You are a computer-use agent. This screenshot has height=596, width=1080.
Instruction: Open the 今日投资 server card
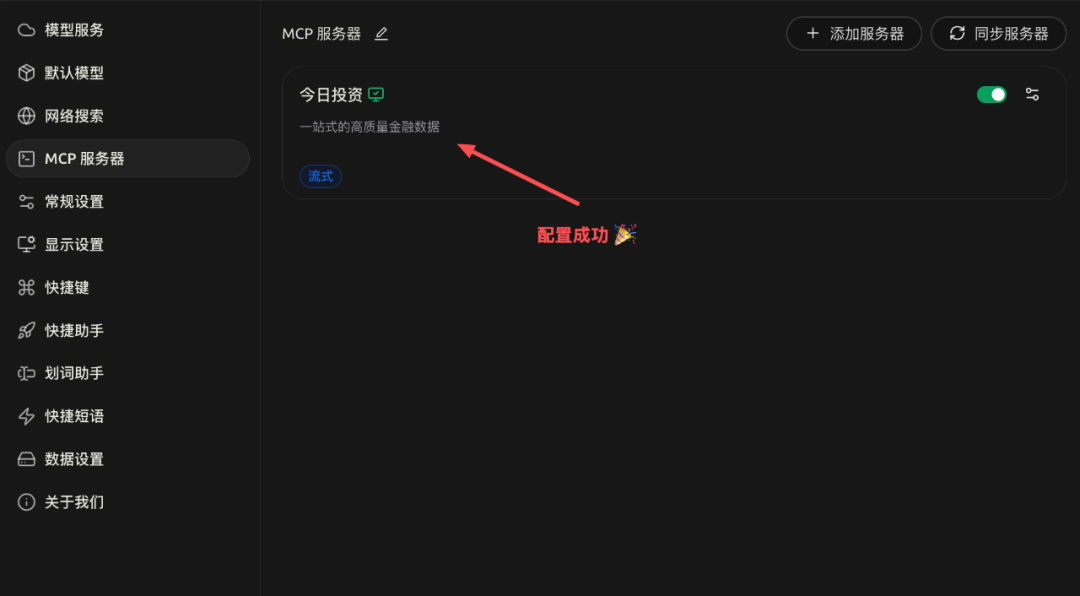(674, 133)
